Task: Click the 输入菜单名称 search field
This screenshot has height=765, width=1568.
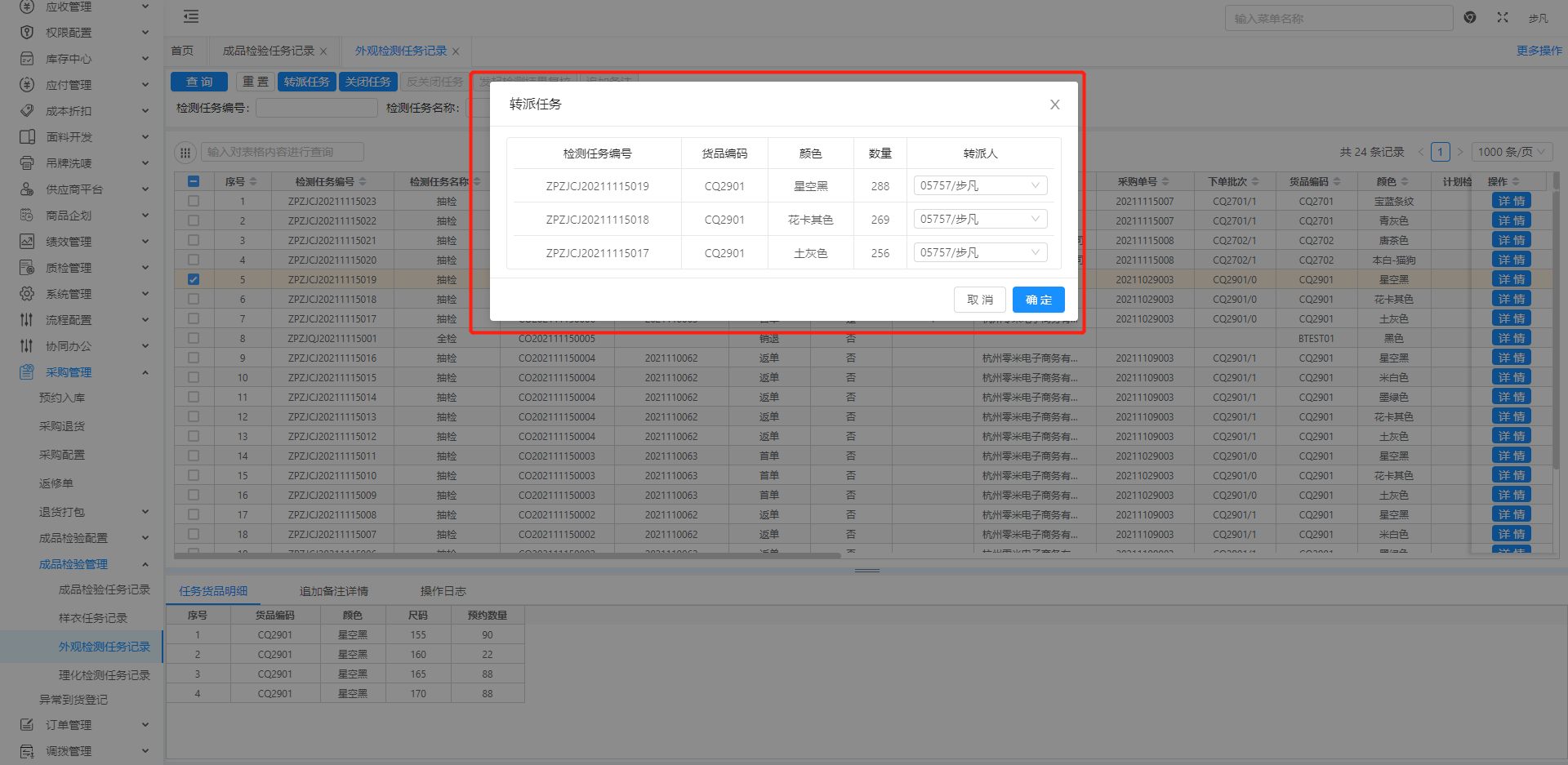Action: coord(1338,18)
